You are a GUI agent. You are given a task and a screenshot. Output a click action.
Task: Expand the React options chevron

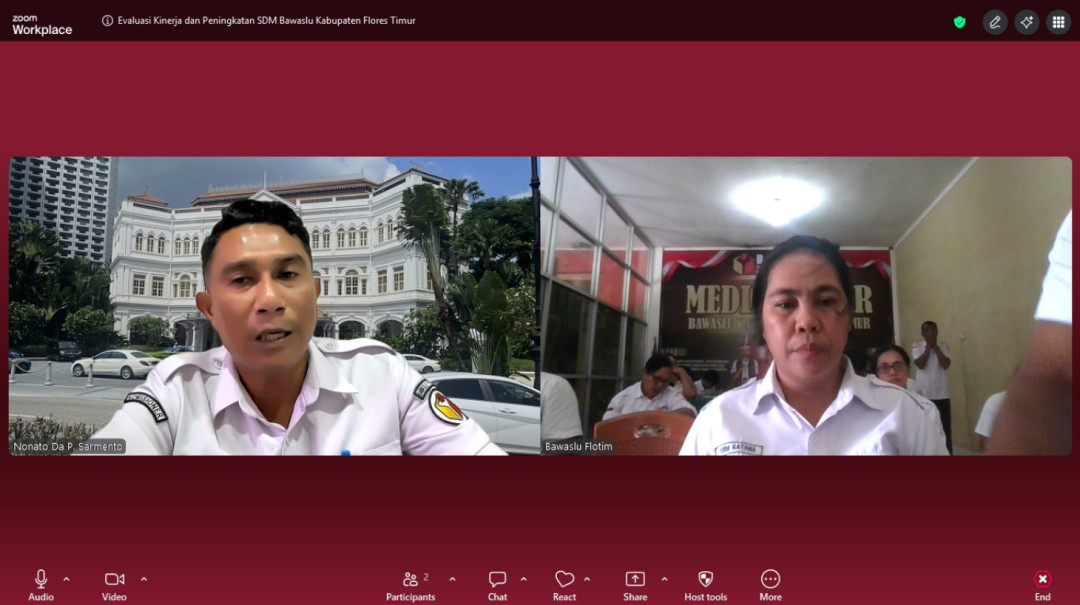tap(587, 579)
